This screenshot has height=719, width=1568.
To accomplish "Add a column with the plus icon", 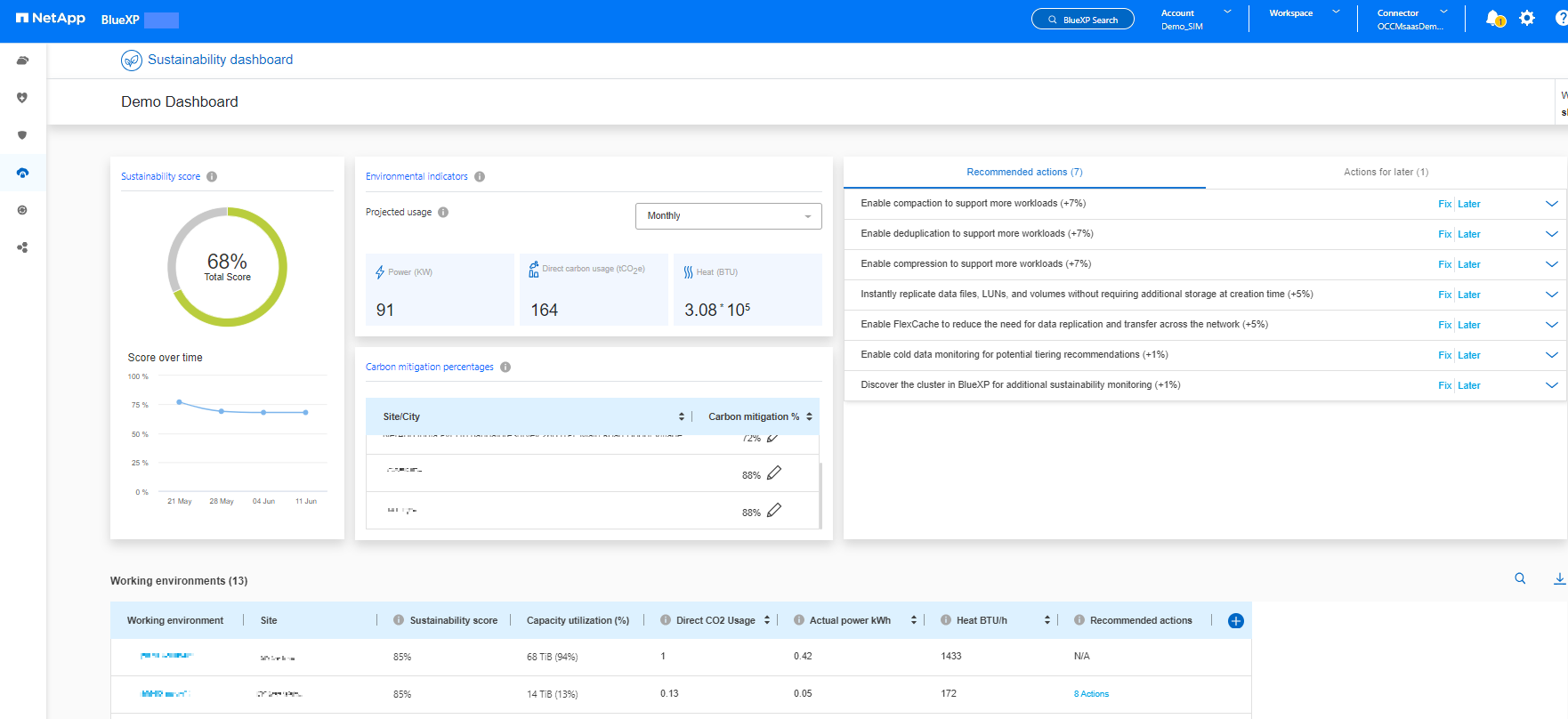I will tap(1235, 621).
